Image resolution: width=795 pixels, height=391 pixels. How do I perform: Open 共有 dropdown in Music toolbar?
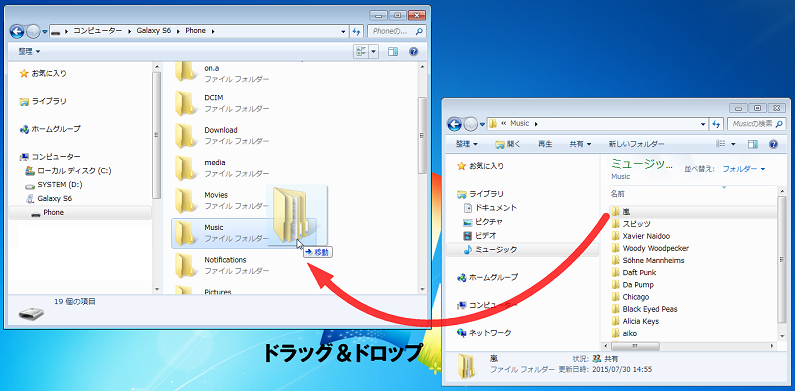580,145
